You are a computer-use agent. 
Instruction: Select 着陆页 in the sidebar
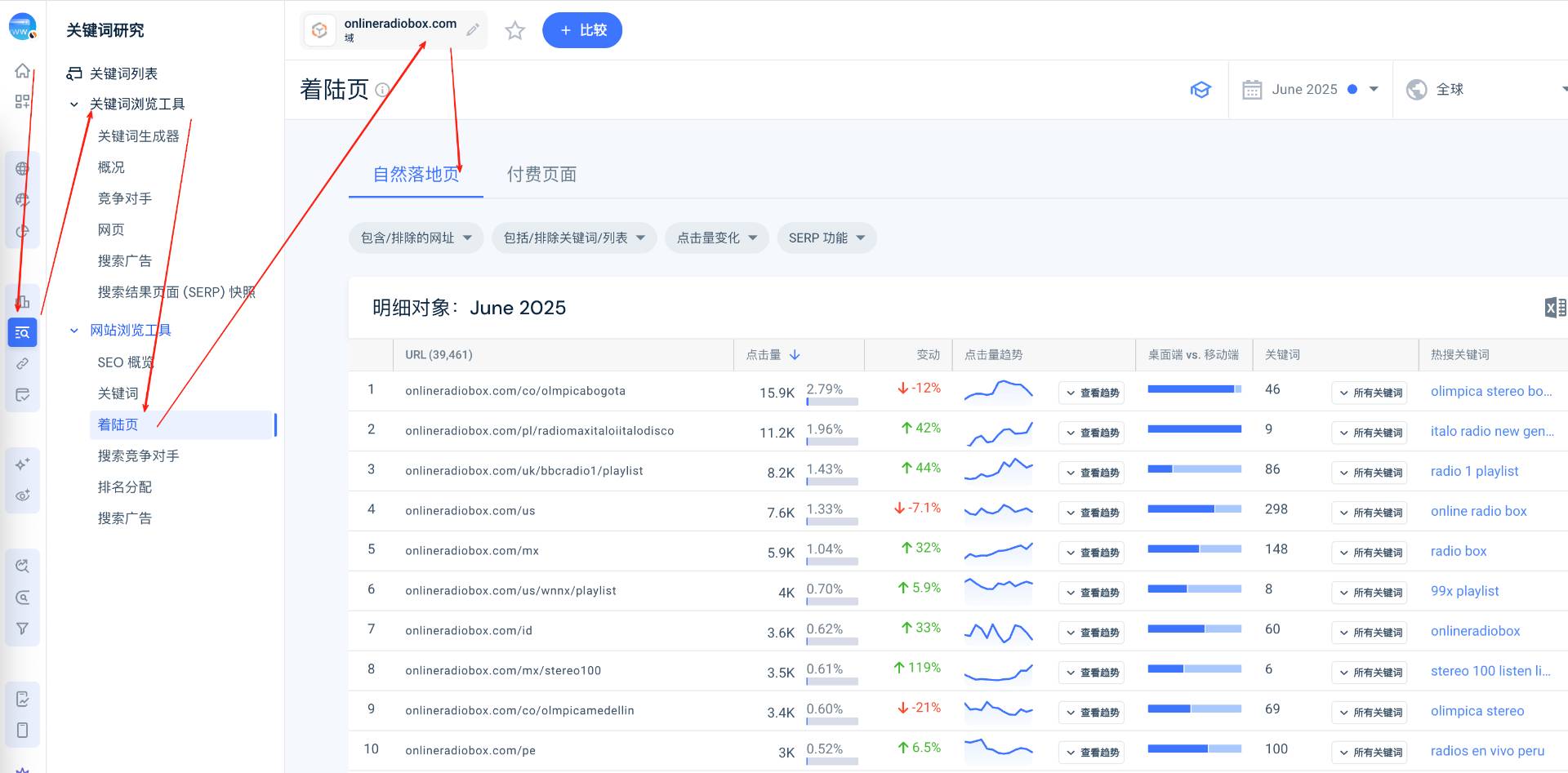(x=180, y=424)
